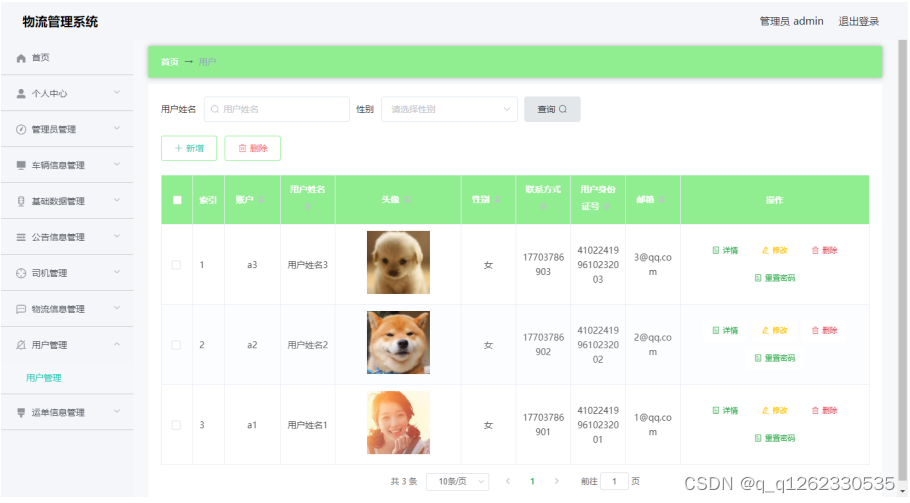910x503 pixels.
Task: Click the 前往 page number input
Action: pos(614,482)
